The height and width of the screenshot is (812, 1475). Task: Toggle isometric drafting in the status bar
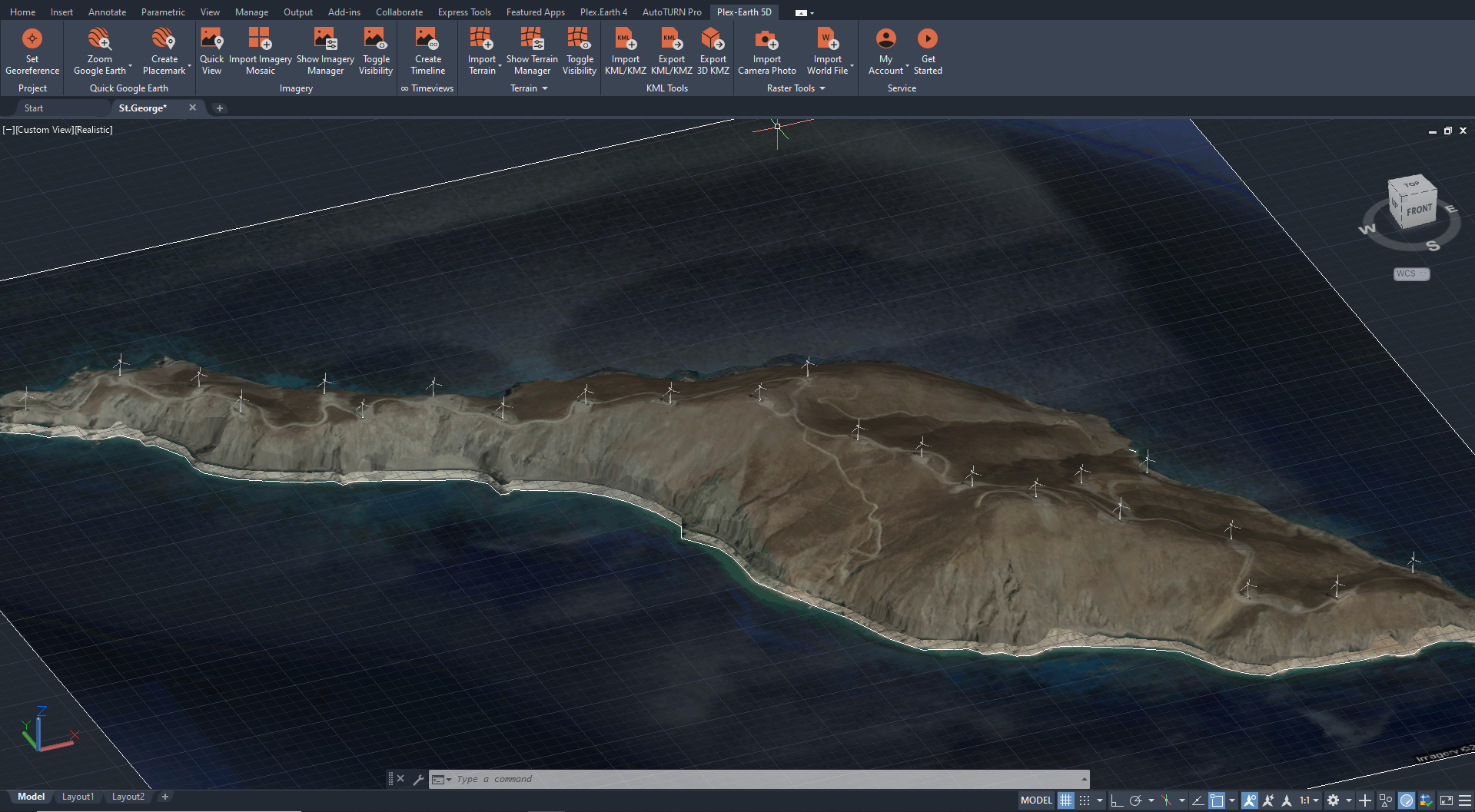1167,800
